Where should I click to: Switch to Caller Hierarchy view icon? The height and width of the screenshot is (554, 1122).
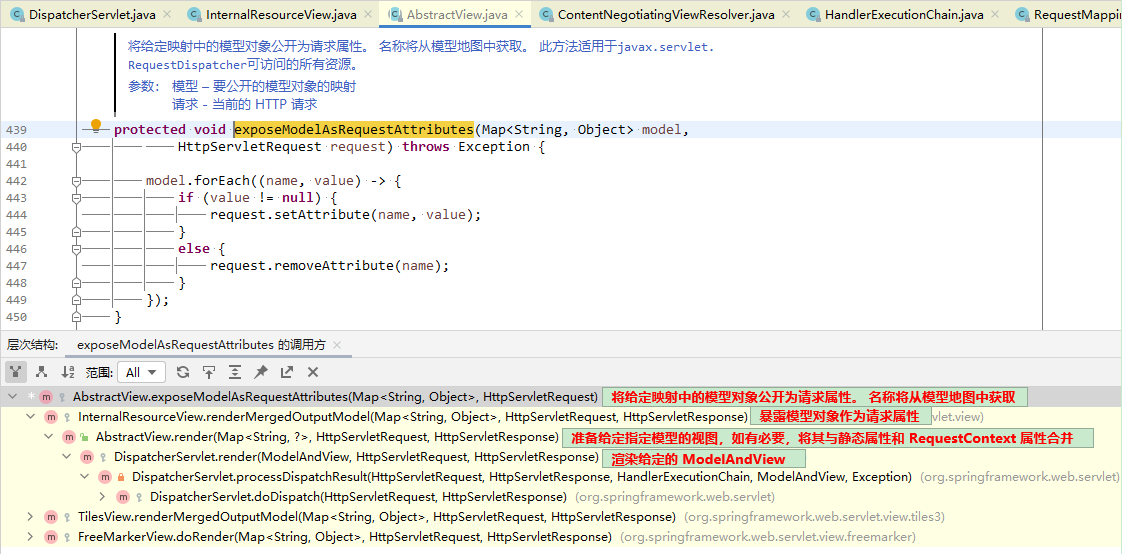click(16, 372)
